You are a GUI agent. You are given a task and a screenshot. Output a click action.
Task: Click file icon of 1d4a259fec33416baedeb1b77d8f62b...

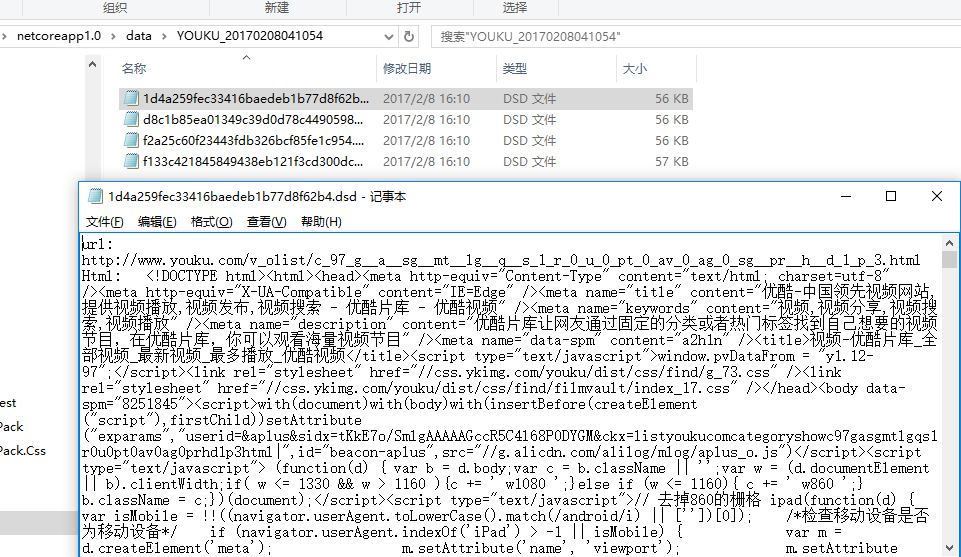131,98
